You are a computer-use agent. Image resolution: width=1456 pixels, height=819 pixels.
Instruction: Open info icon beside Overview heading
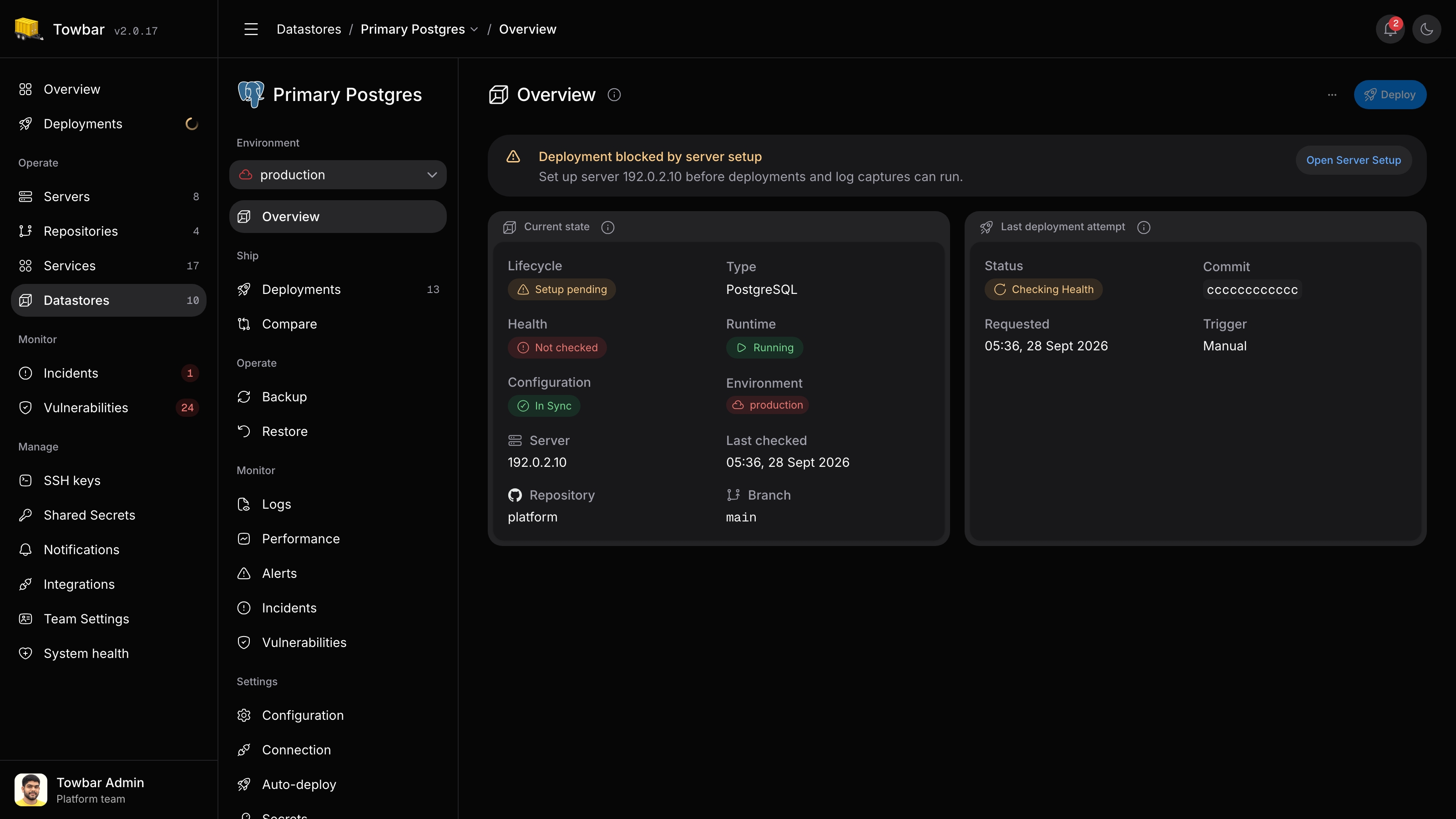pyautogui.click(x=614, y=94)
